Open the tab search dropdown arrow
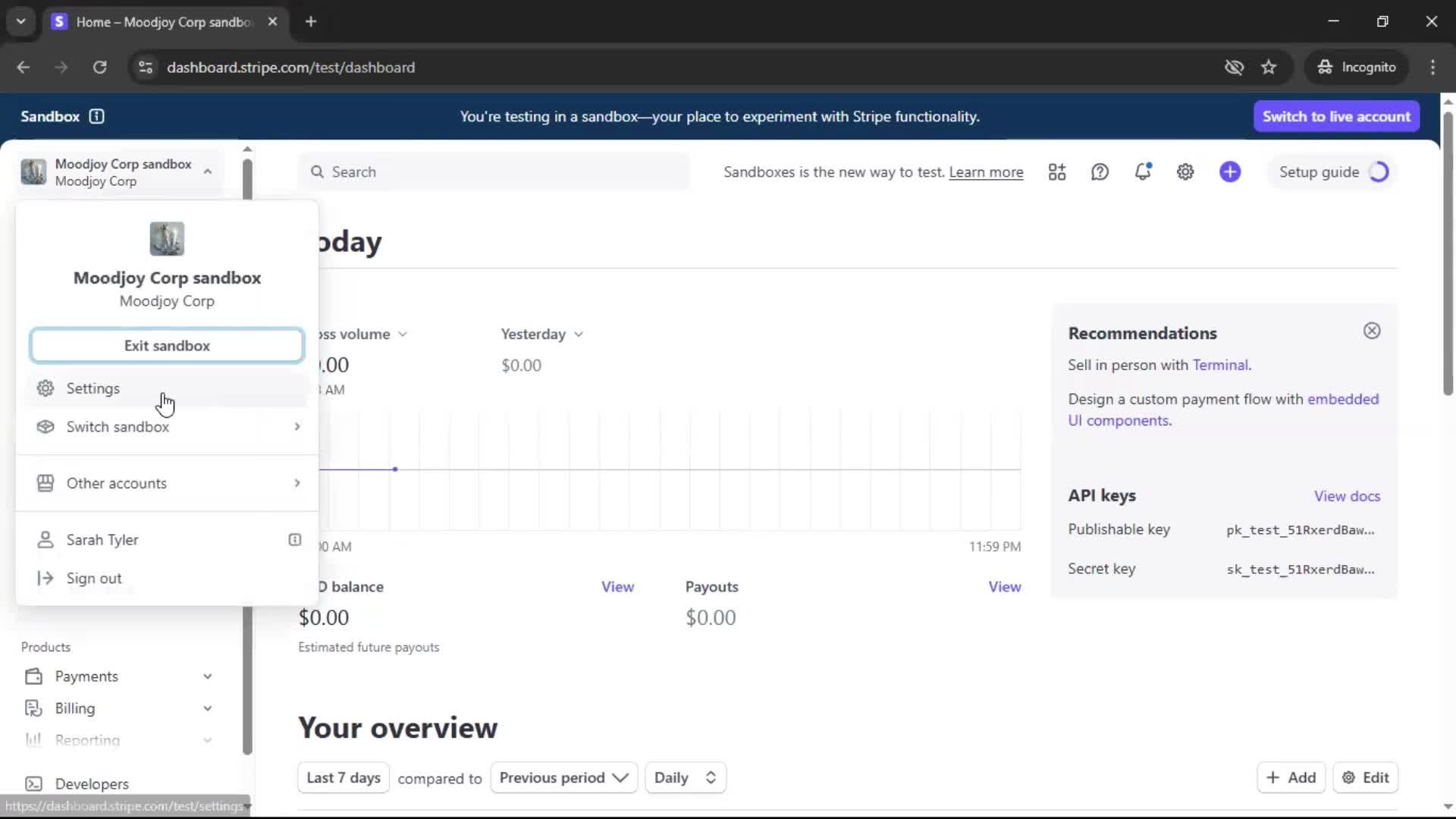This screenshot has height=819, width=1456. [x=20, y=21]
